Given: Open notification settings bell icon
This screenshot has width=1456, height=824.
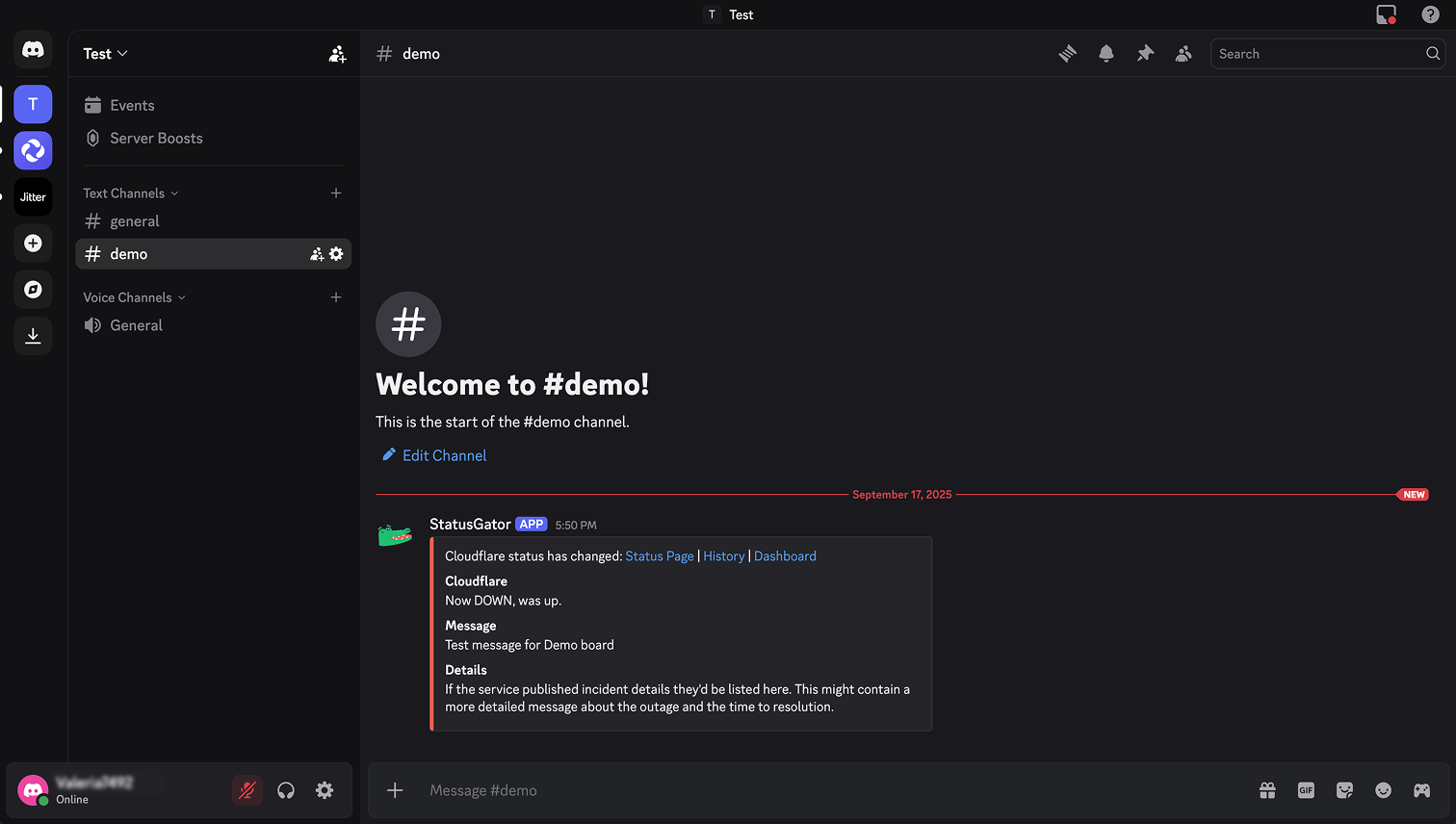Looking at the screenshot, I should click(1106, 54).
